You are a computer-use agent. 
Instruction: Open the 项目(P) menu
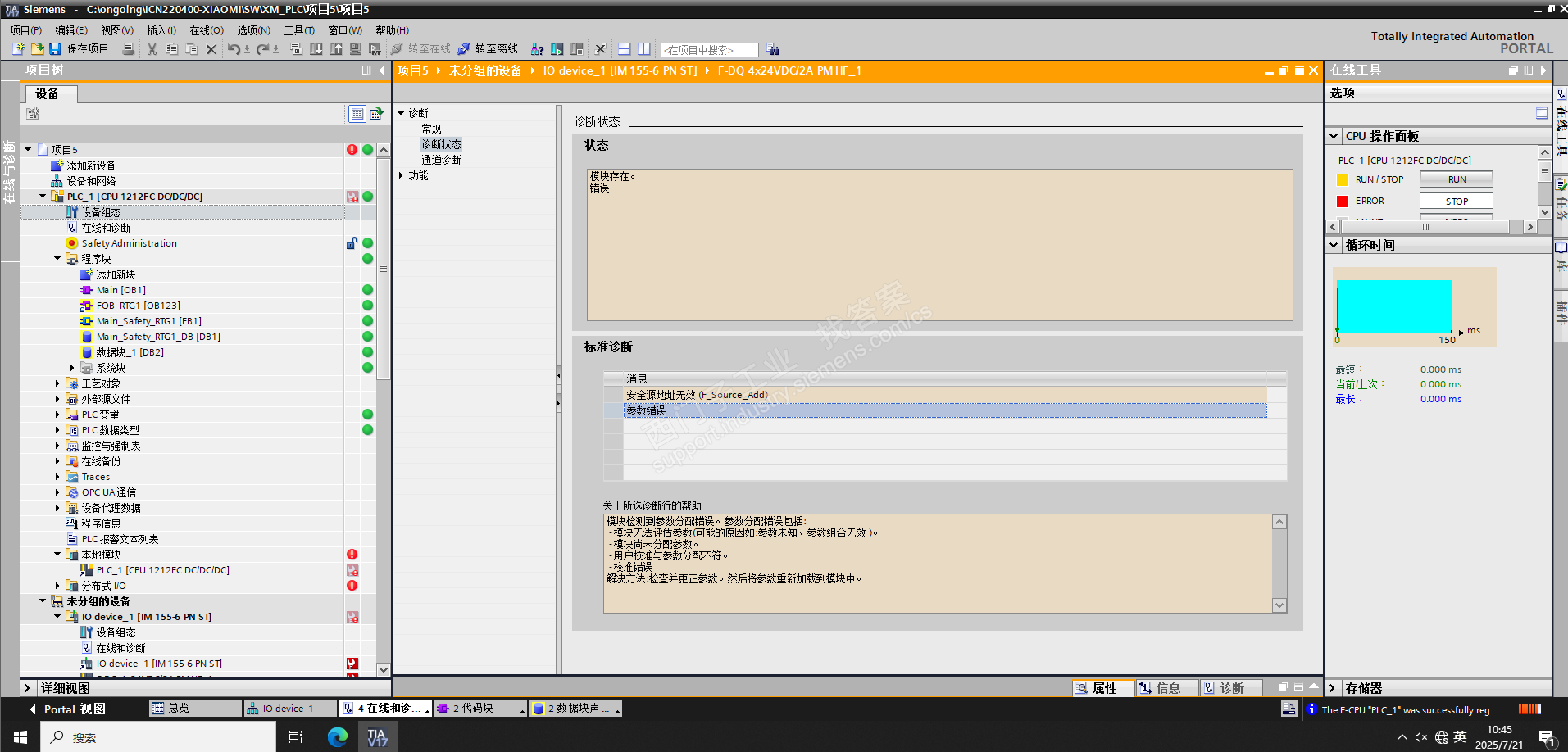(26, 30)
